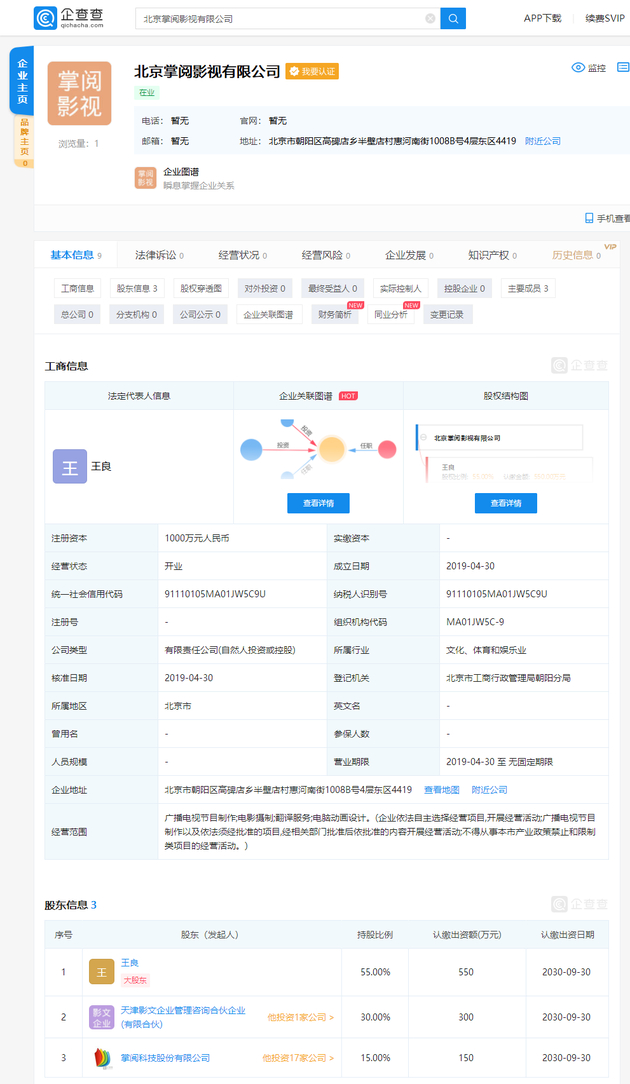This screenshot has height=1084, width=630.
Task: Click the credit code 91110105MA01JW5C9U in 统一社会信用代码 row
Action: [215, 594]
